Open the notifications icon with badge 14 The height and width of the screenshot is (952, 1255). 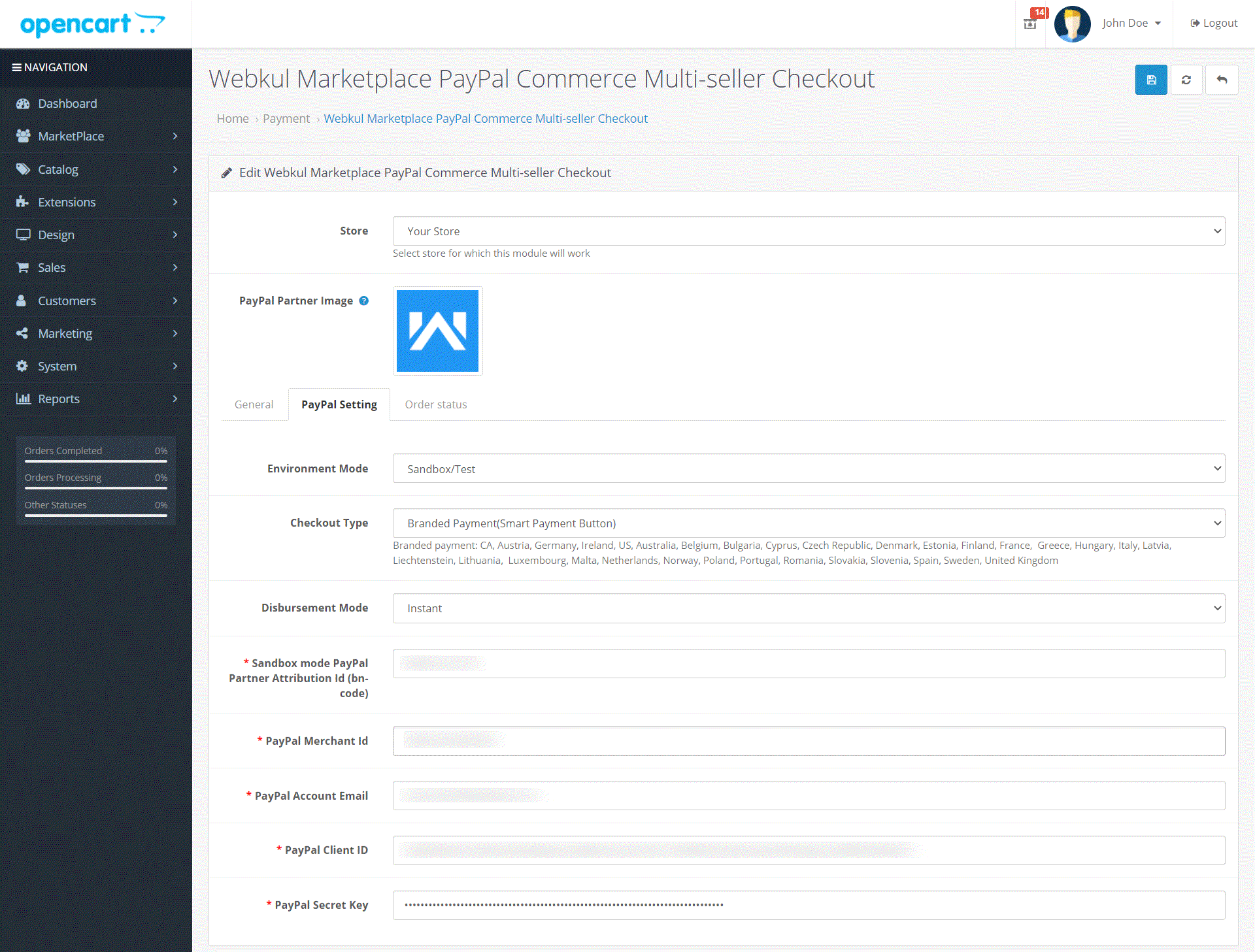(x=1031, y=23)
